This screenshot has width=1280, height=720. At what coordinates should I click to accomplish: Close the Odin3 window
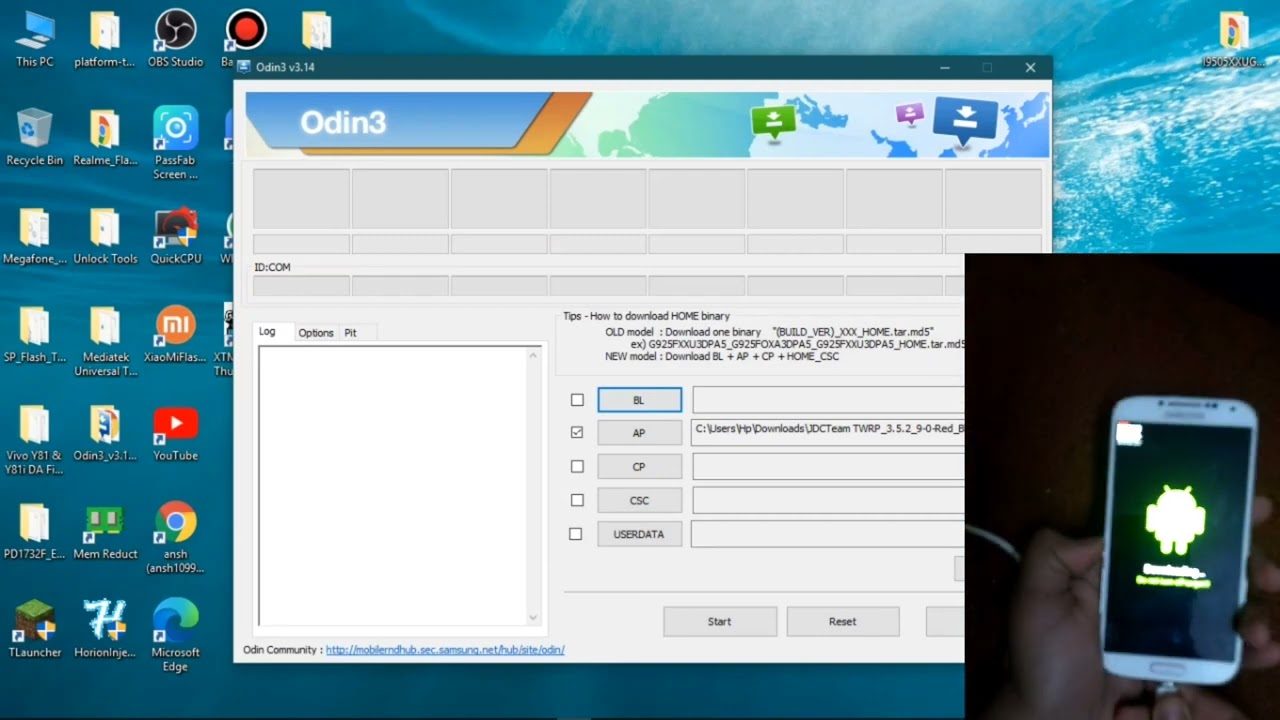pos(1030,68)
